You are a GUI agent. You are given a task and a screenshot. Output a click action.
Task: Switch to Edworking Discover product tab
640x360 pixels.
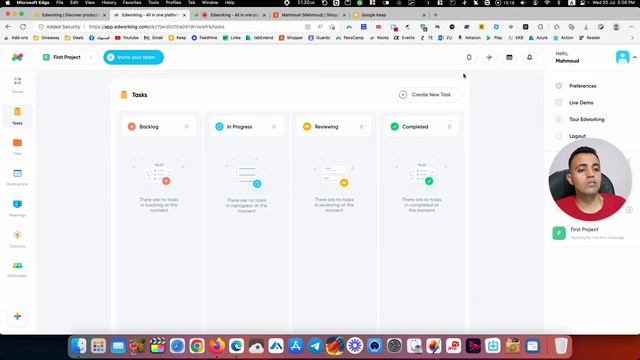click(70, 15)
